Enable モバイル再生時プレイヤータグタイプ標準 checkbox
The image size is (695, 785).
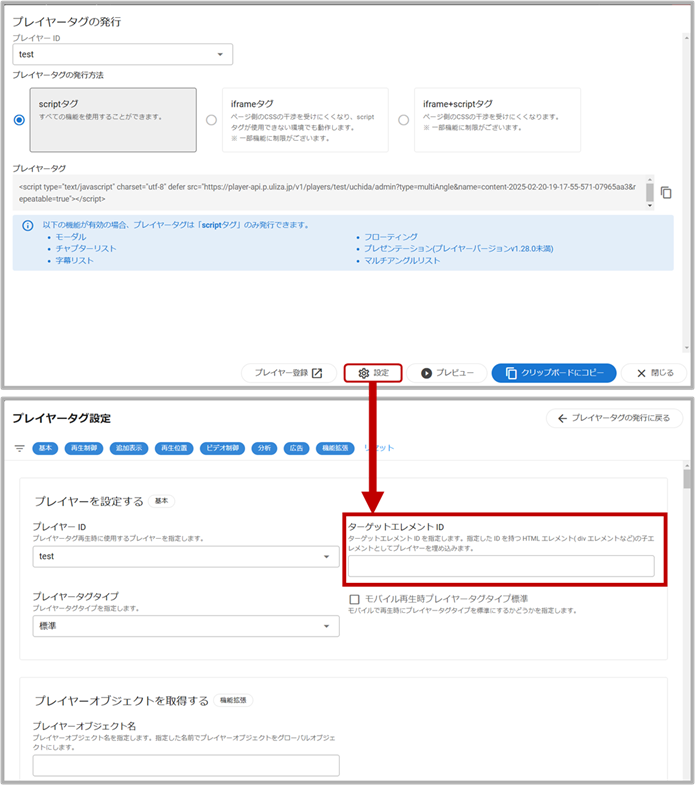pyautogui.click(x=355, y=599)
